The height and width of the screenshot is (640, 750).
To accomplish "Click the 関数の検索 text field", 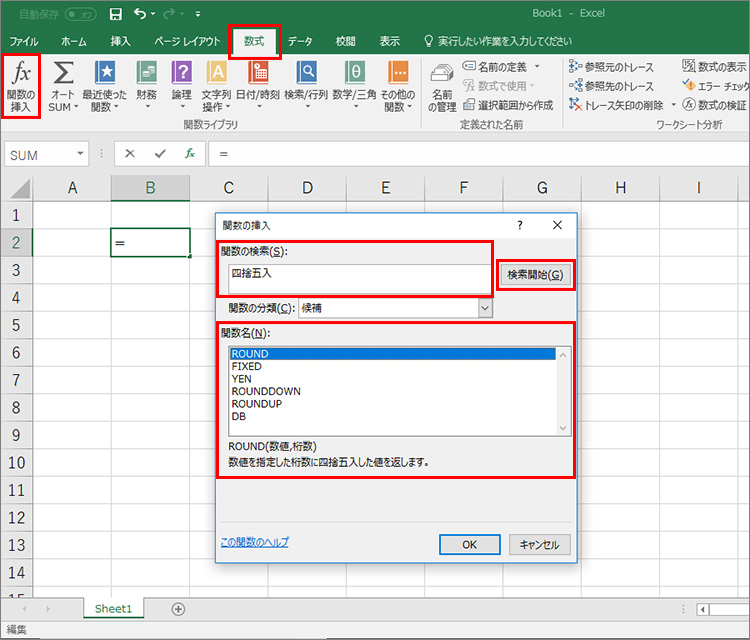I will (x=355, y=273).
